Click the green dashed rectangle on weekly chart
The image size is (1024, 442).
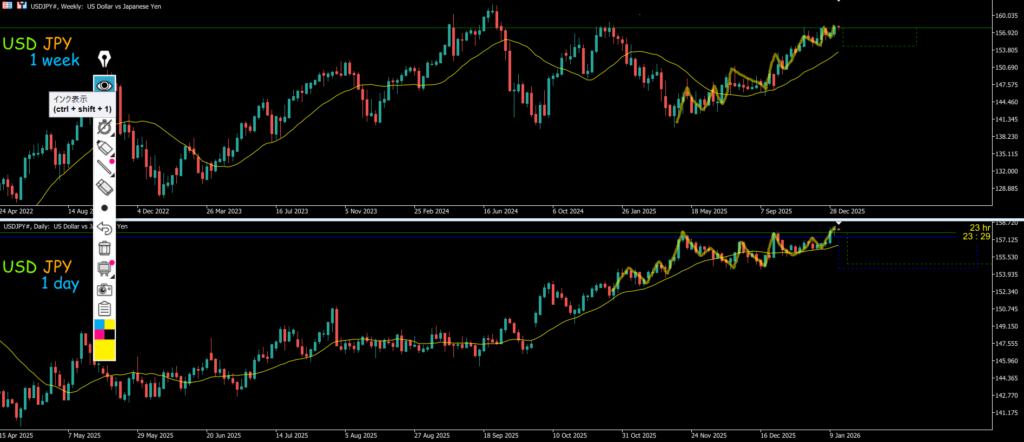[x=879, y=38]
